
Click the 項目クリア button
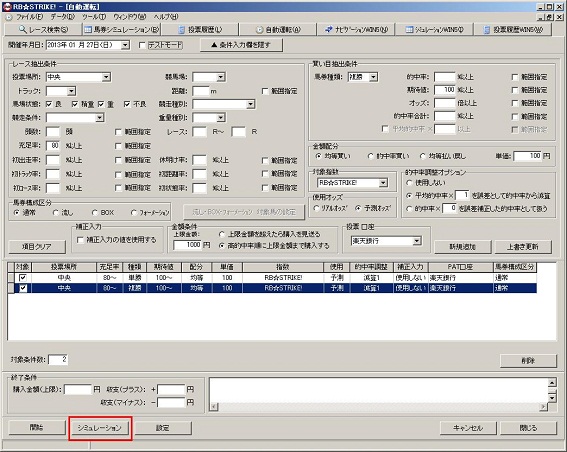pos(37,247)
